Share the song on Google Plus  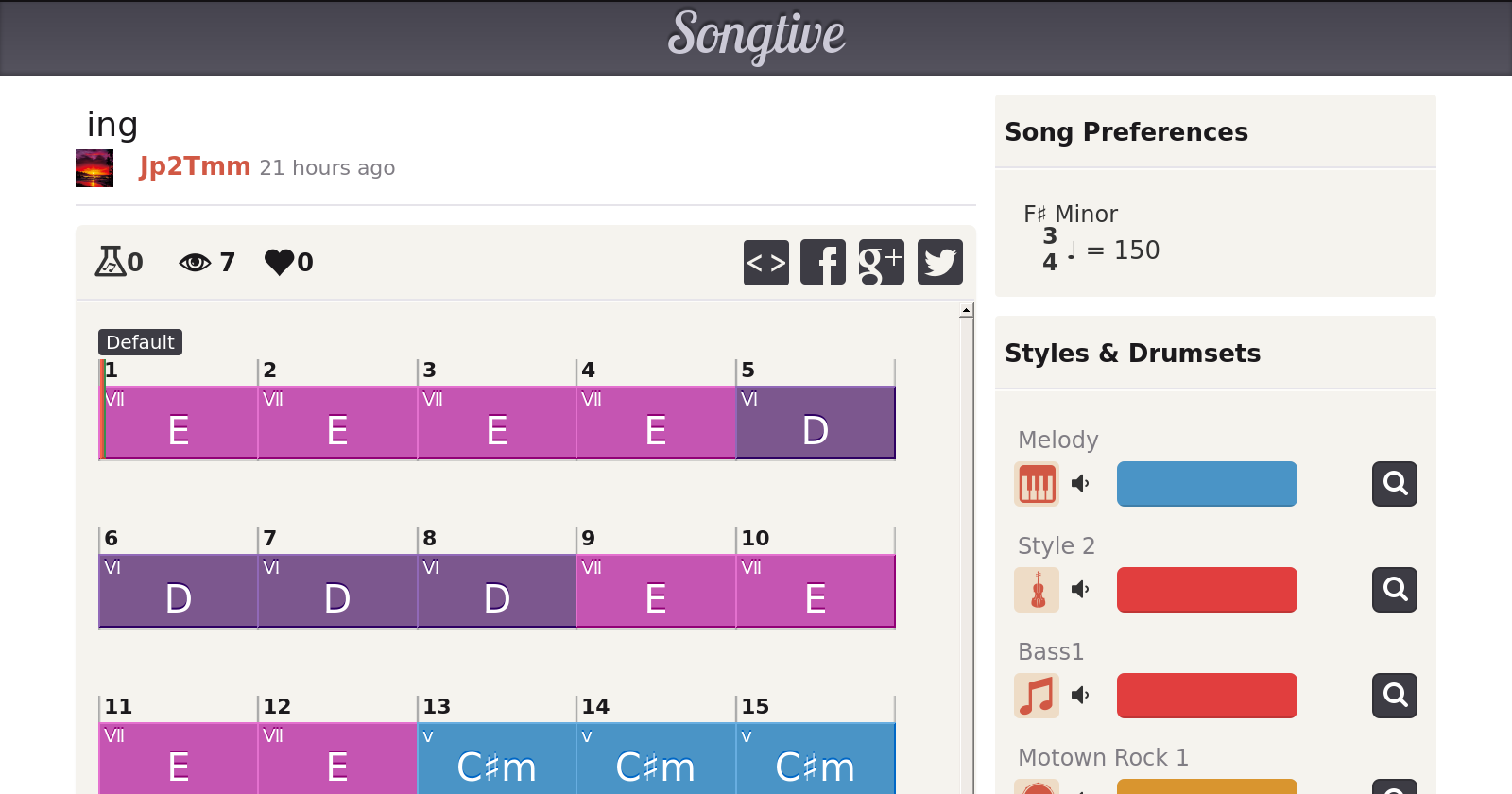click(x=881, y=262)
